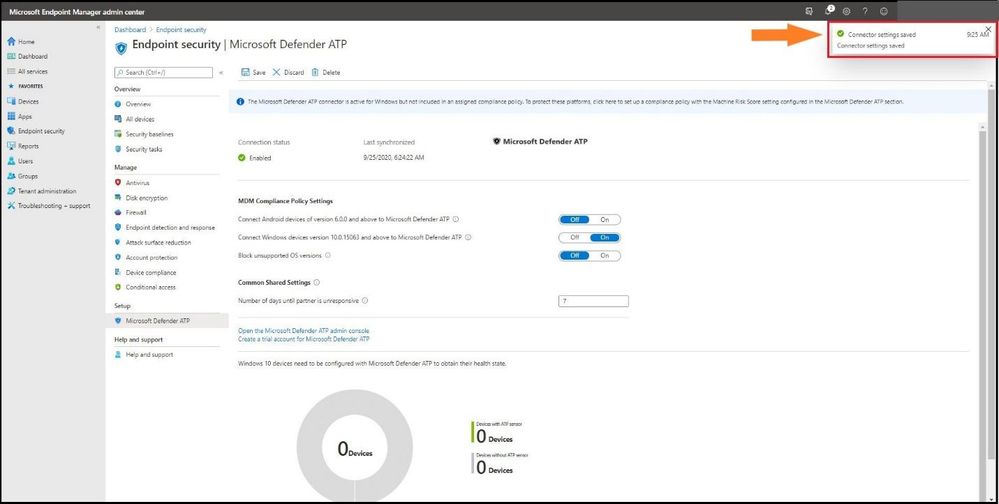
Task: Click the 0 Devices donut chart
Action: [355, 447]
